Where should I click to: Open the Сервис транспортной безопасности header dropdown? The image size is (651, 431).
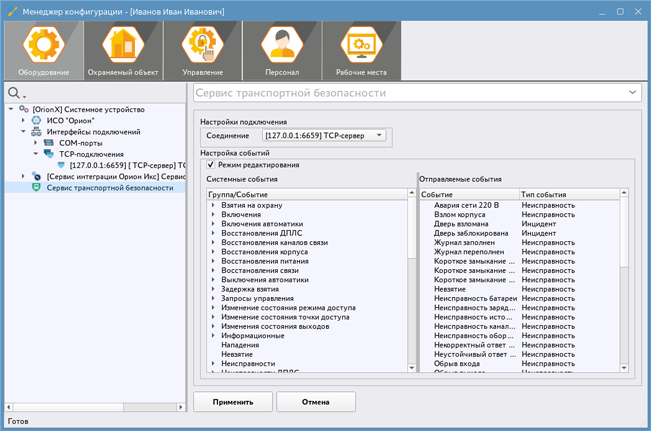pos(633,93)
